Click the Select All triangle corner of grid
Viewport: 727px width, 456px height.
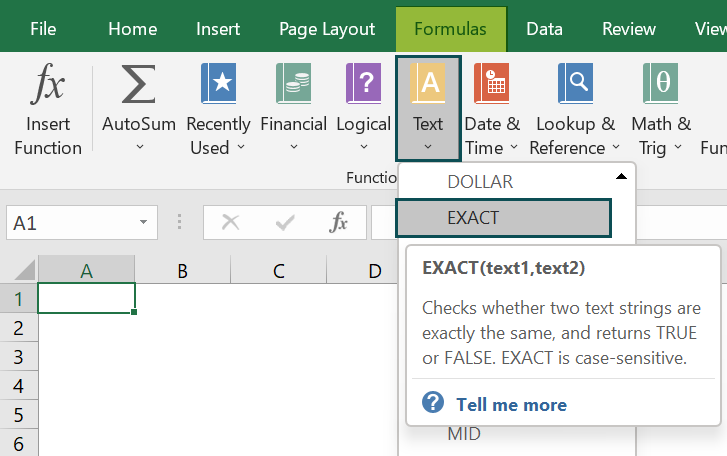(25, 270)
